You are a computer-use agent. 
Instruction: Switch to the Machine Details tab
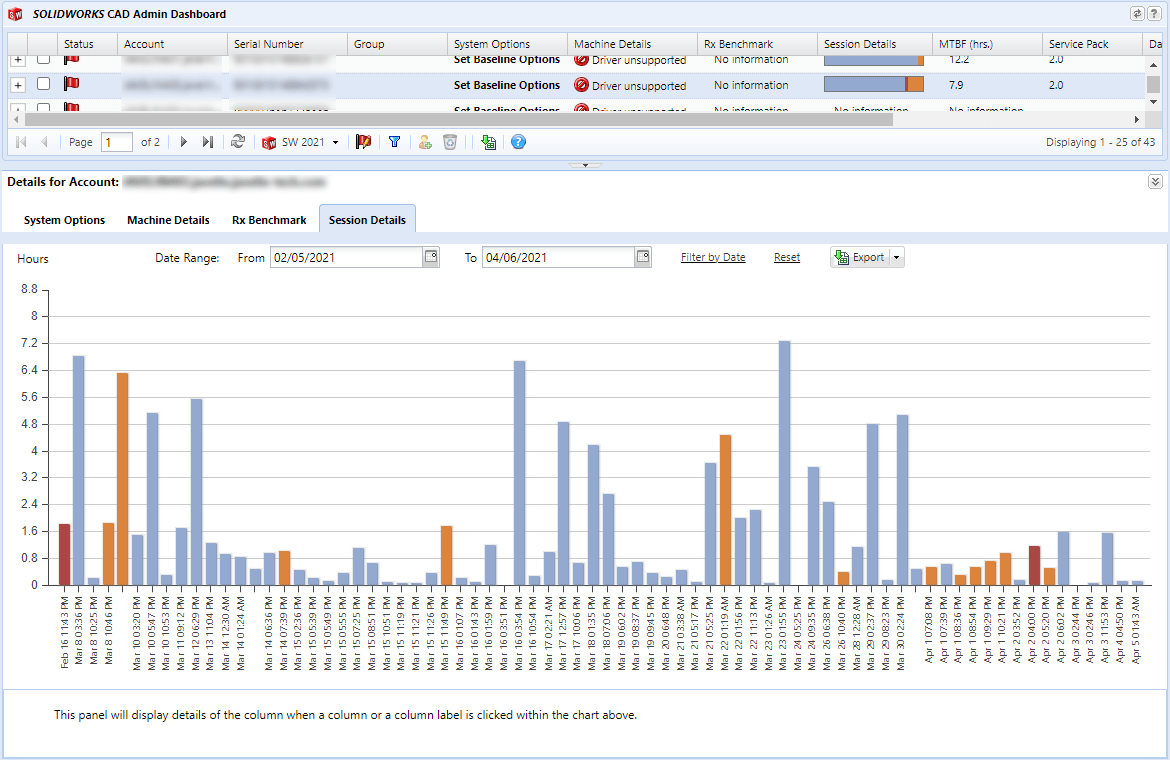[168, 220]
